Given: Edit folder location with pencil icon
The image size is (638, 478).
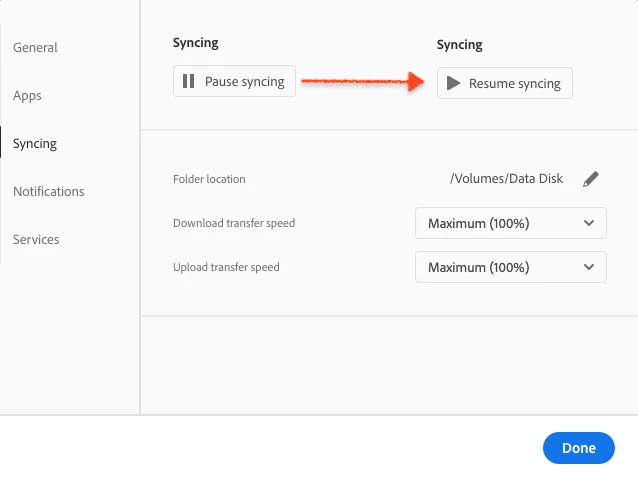Looking at the screenshot, I should pyautogui.click(x=591, y=179).
